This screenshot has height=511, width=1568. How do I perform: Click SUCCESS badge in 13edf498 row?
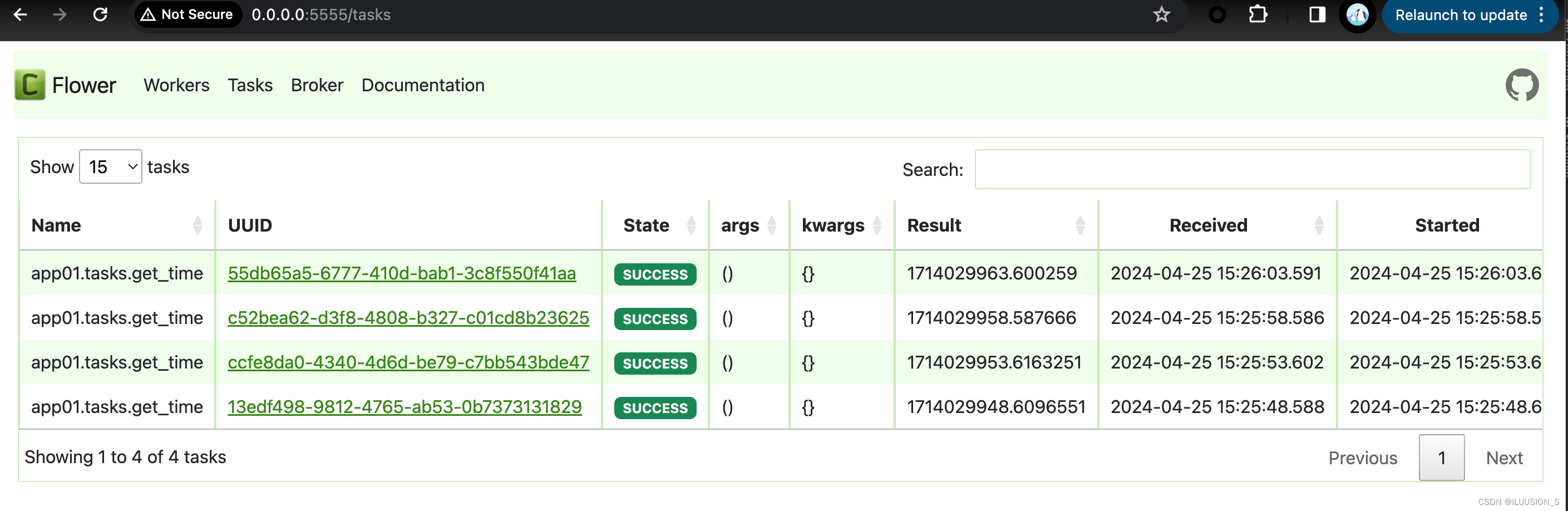[x=655, y=408]
